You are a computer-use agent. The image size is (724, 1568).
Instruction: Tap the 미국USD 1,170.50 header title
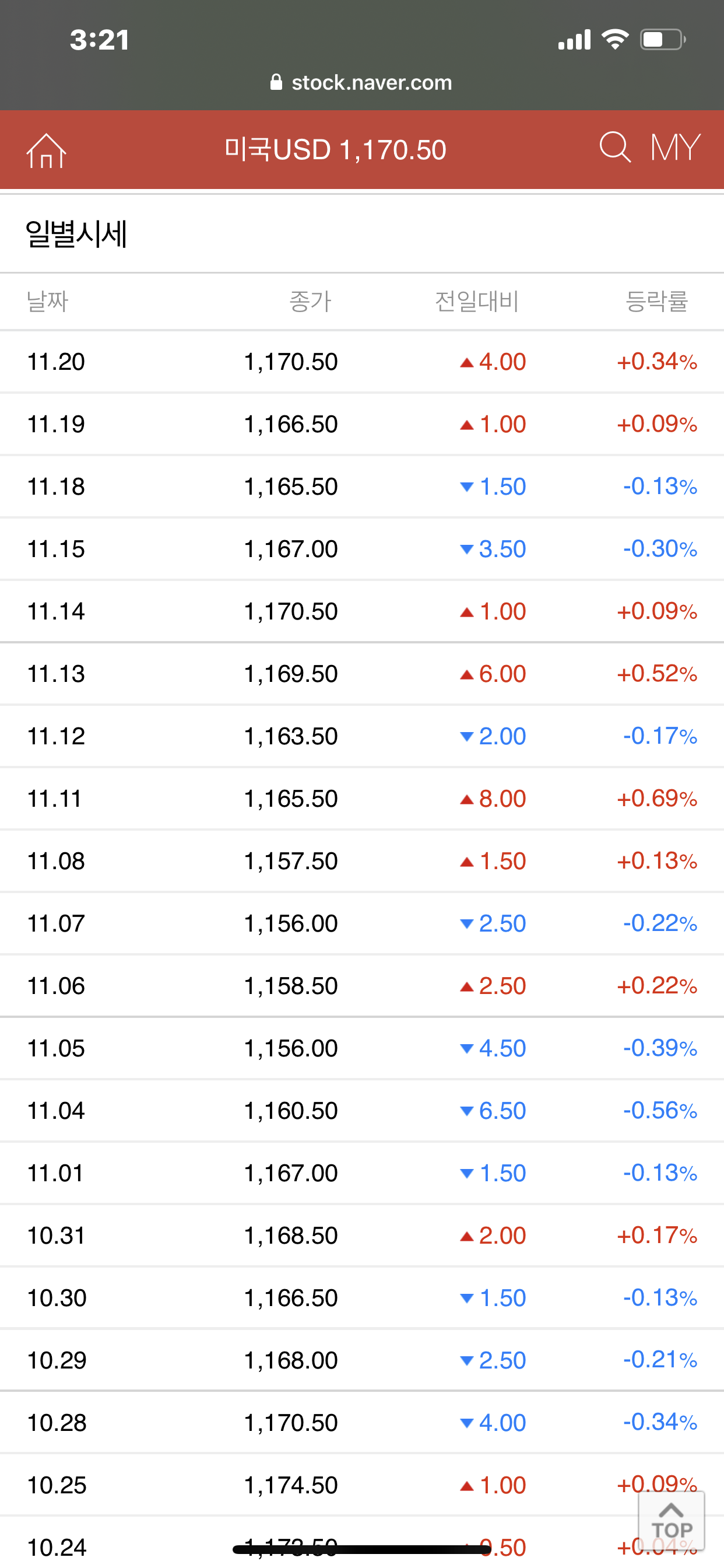335,150
